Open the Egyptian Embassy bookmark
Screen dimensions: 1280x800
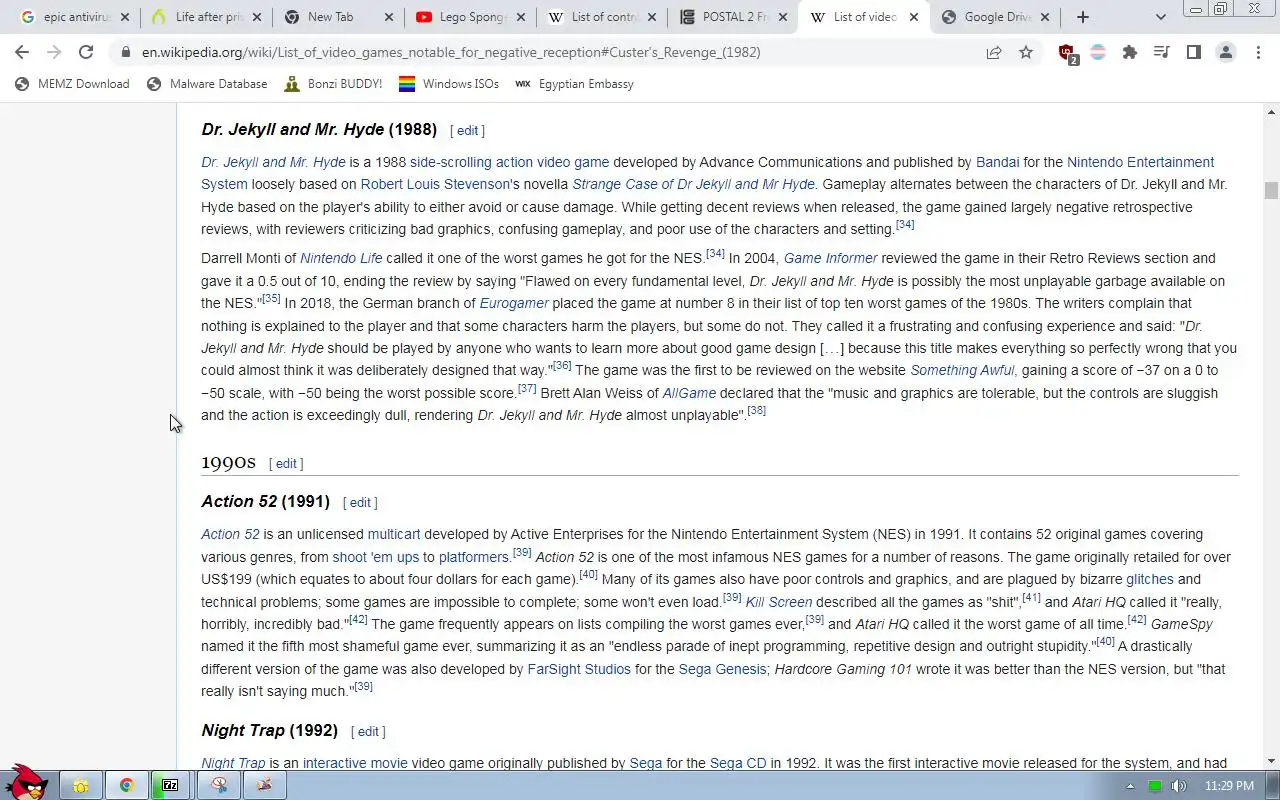[574, 84]
